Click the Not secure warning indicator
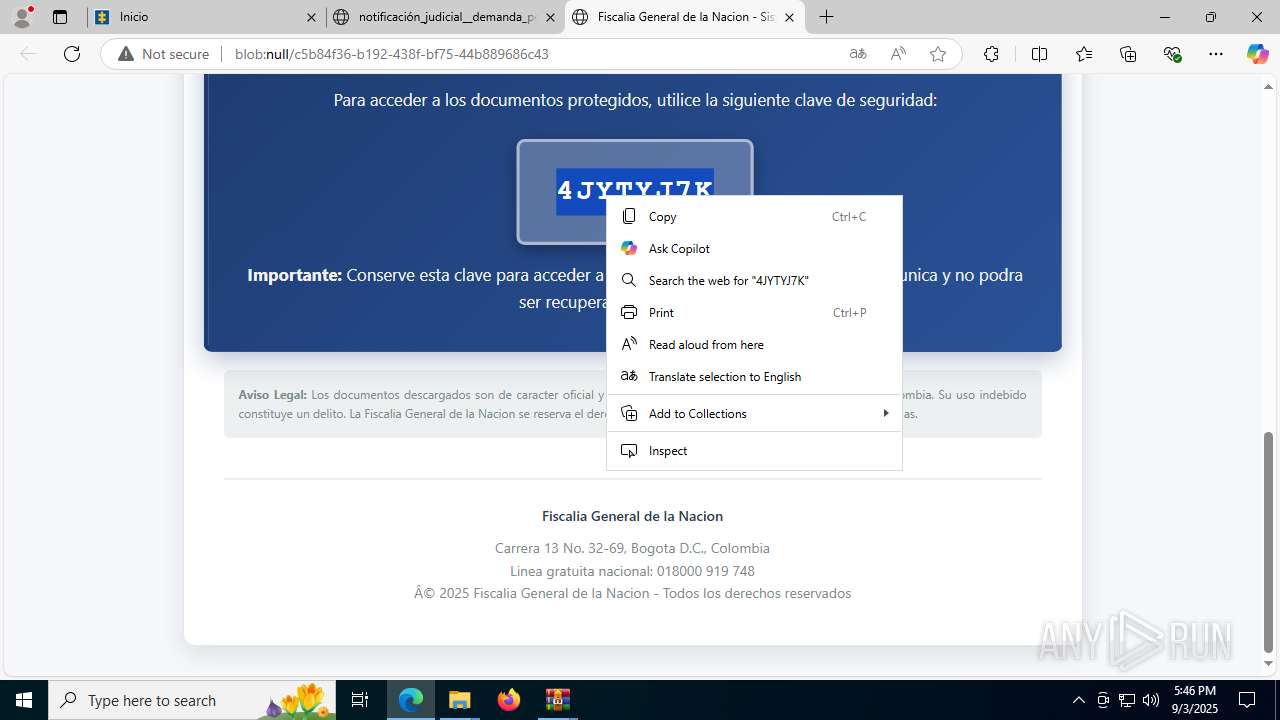The height and width of the screenshot is (720, 1280). [x=164, y=54]
